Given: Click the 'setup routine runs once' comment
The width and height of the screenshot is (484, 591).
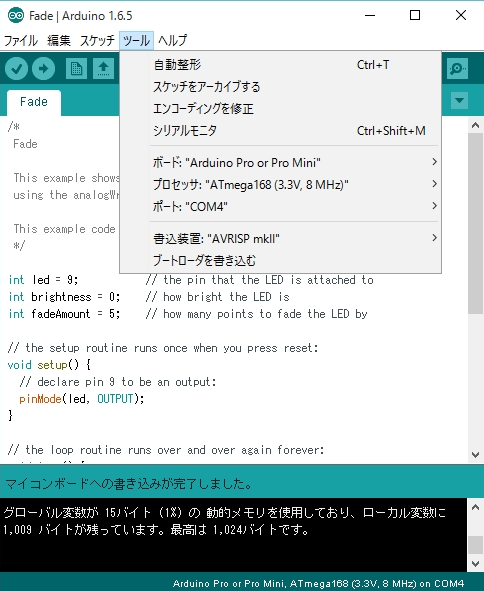Looking at the screenshot, I should (x=163, y=348).
